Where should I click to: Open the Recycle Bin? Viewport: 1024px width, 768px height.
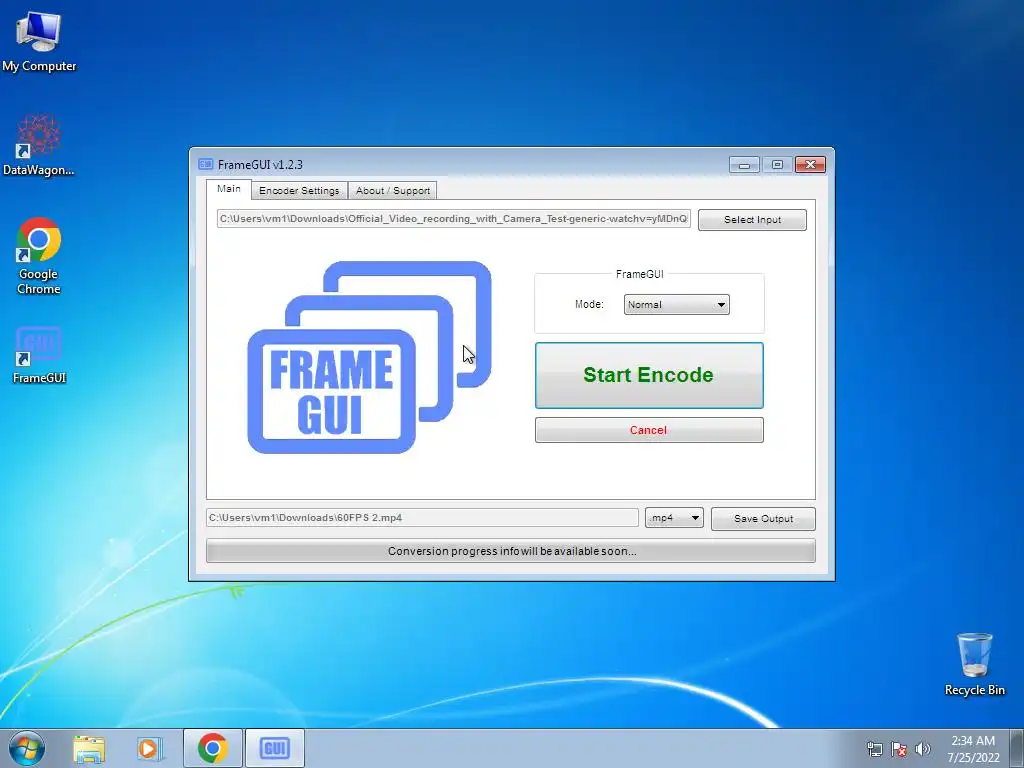tap(974, 664)
